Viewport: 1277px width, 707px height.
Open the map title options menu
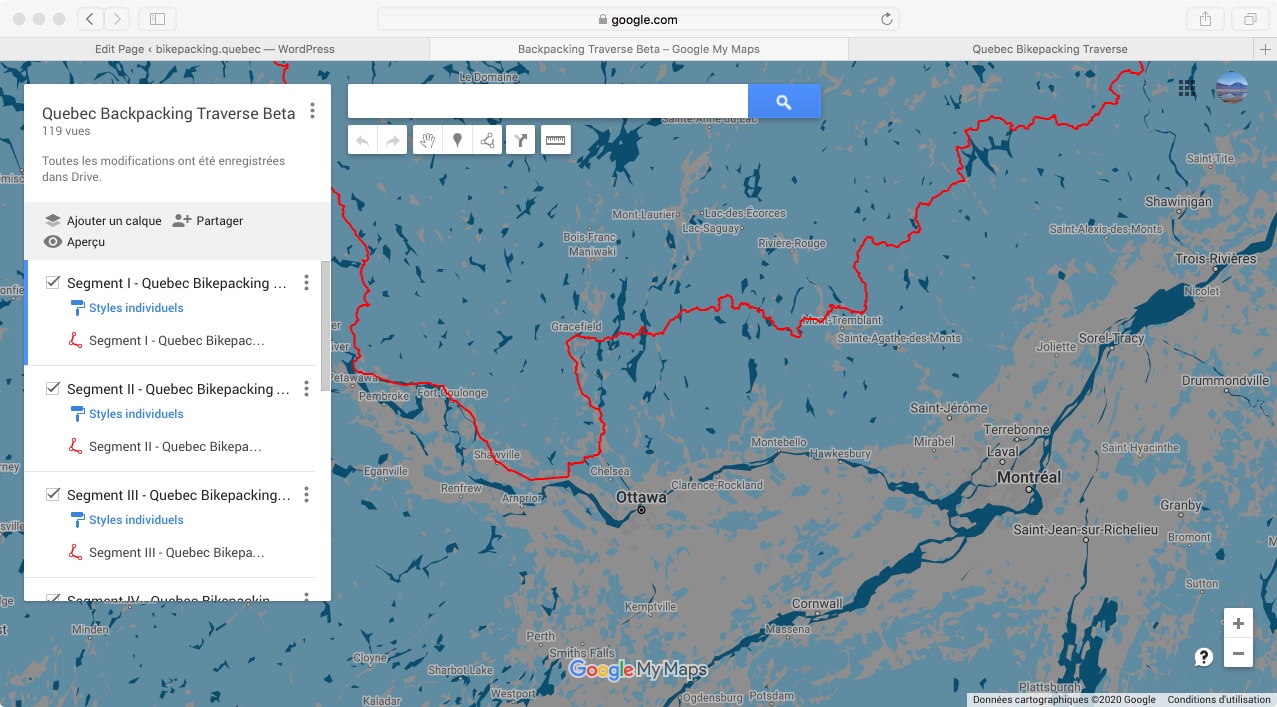pos(313,111)
